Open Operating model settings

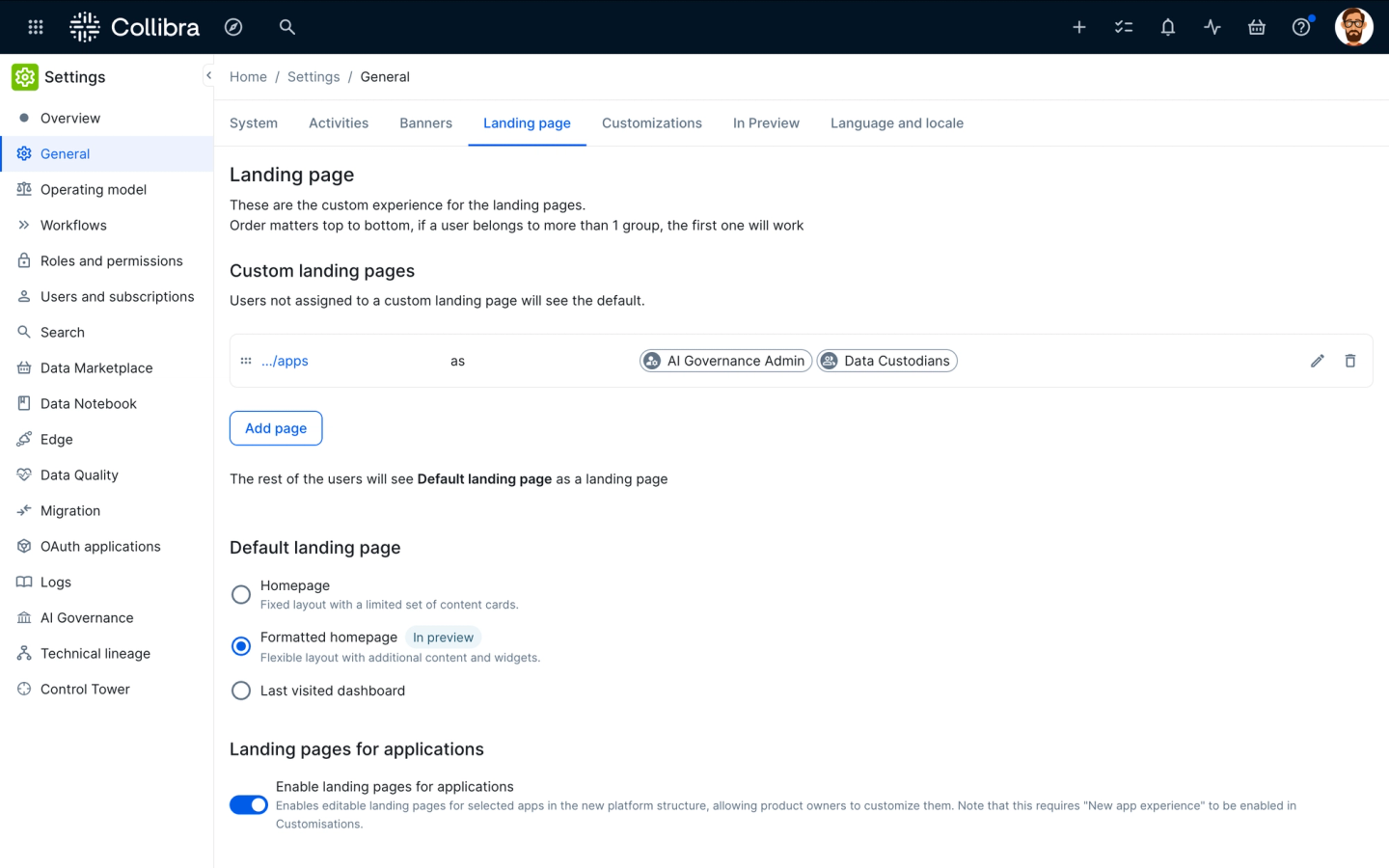tap(106, 189)
